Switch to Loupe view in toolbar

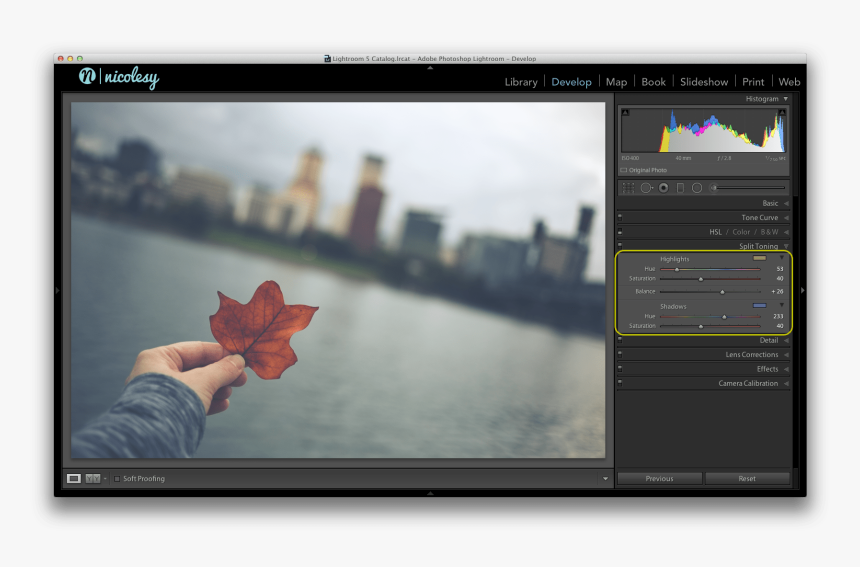73,479
